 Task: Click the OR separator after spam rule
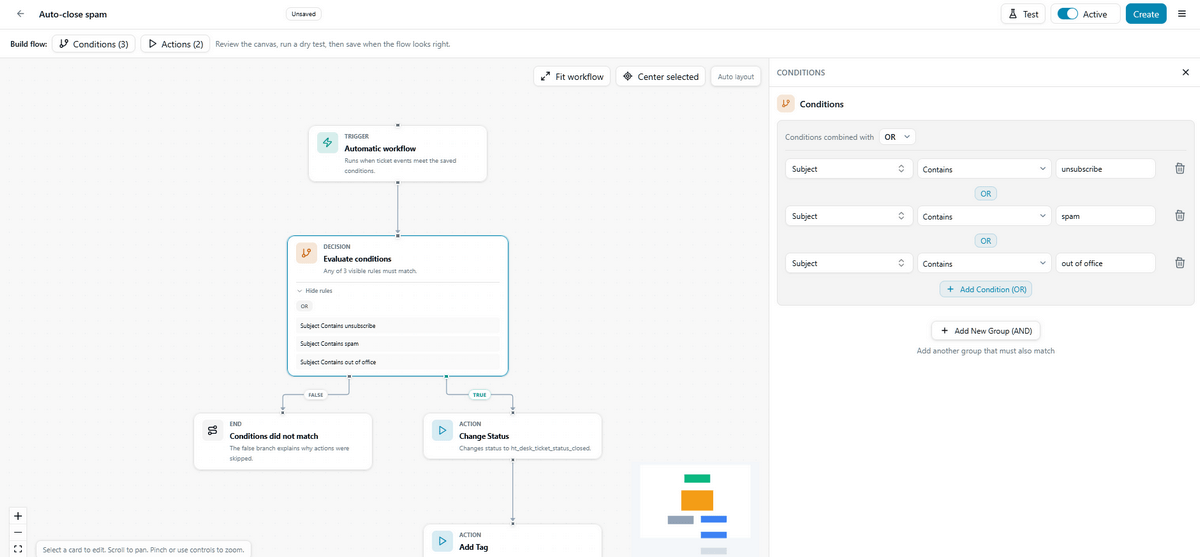click(x=985, y=240)
